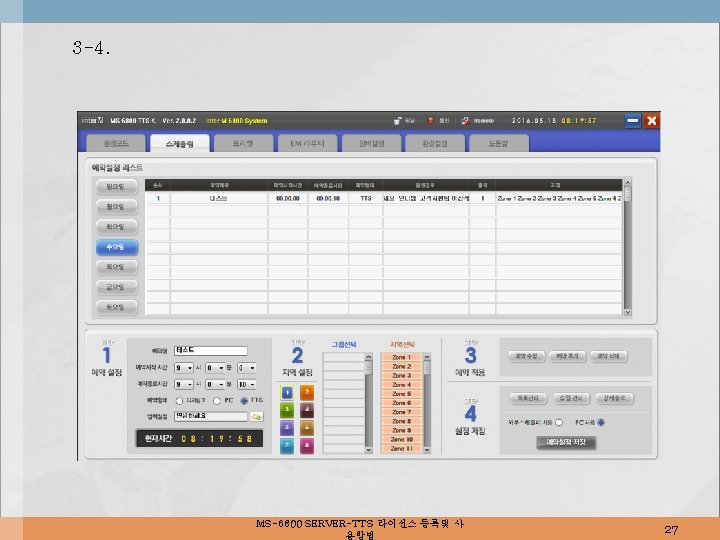Open the end time seconds dropdown showing 10

coord(247,384)
